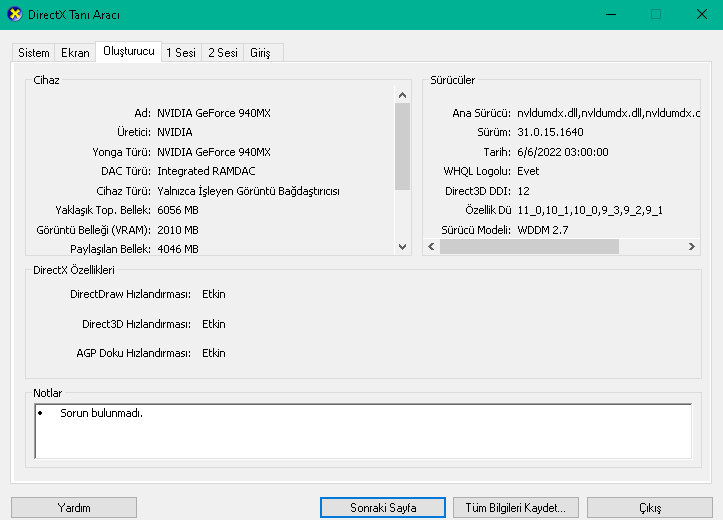Click the 'Integrated RAMDAC' value
Screen dimensions: 723x520
pos(206,171)
